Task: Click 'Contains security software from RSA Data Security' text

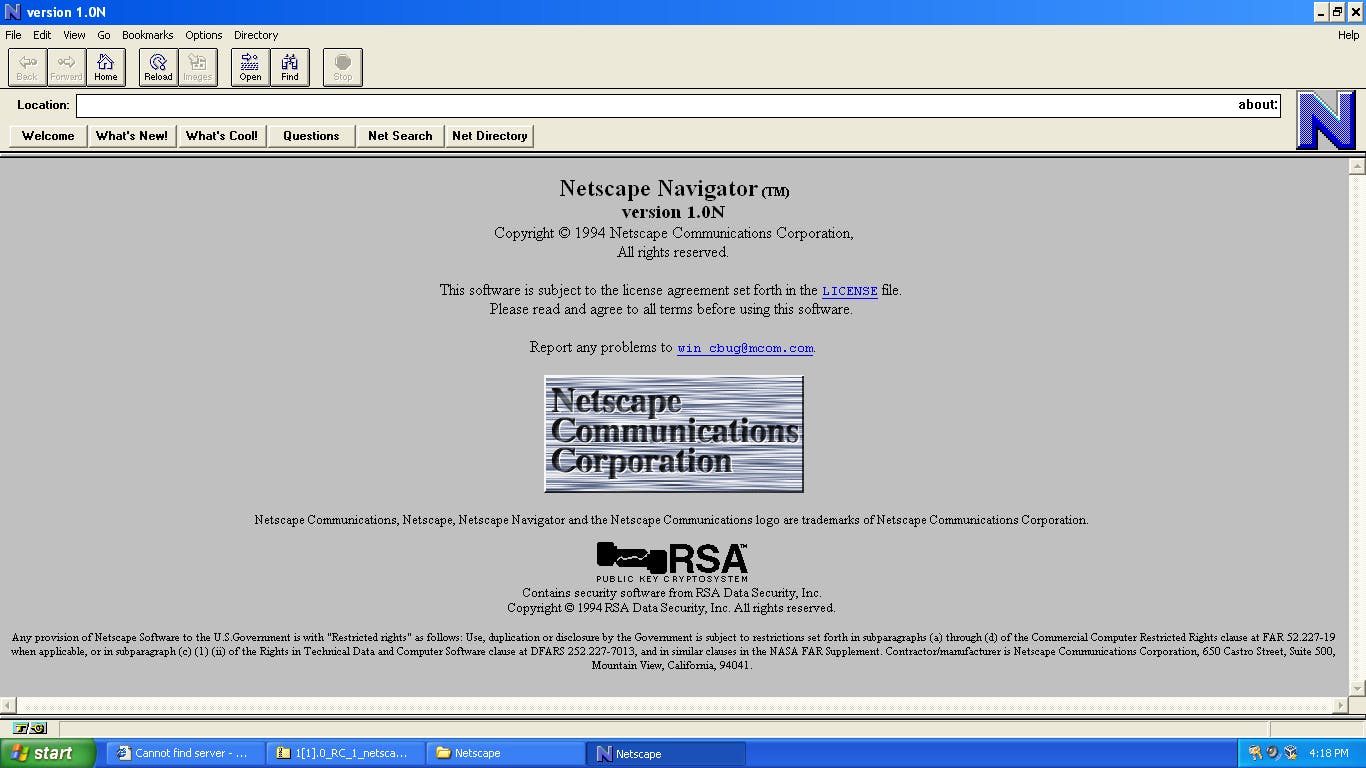Action: tap(672, 593)
